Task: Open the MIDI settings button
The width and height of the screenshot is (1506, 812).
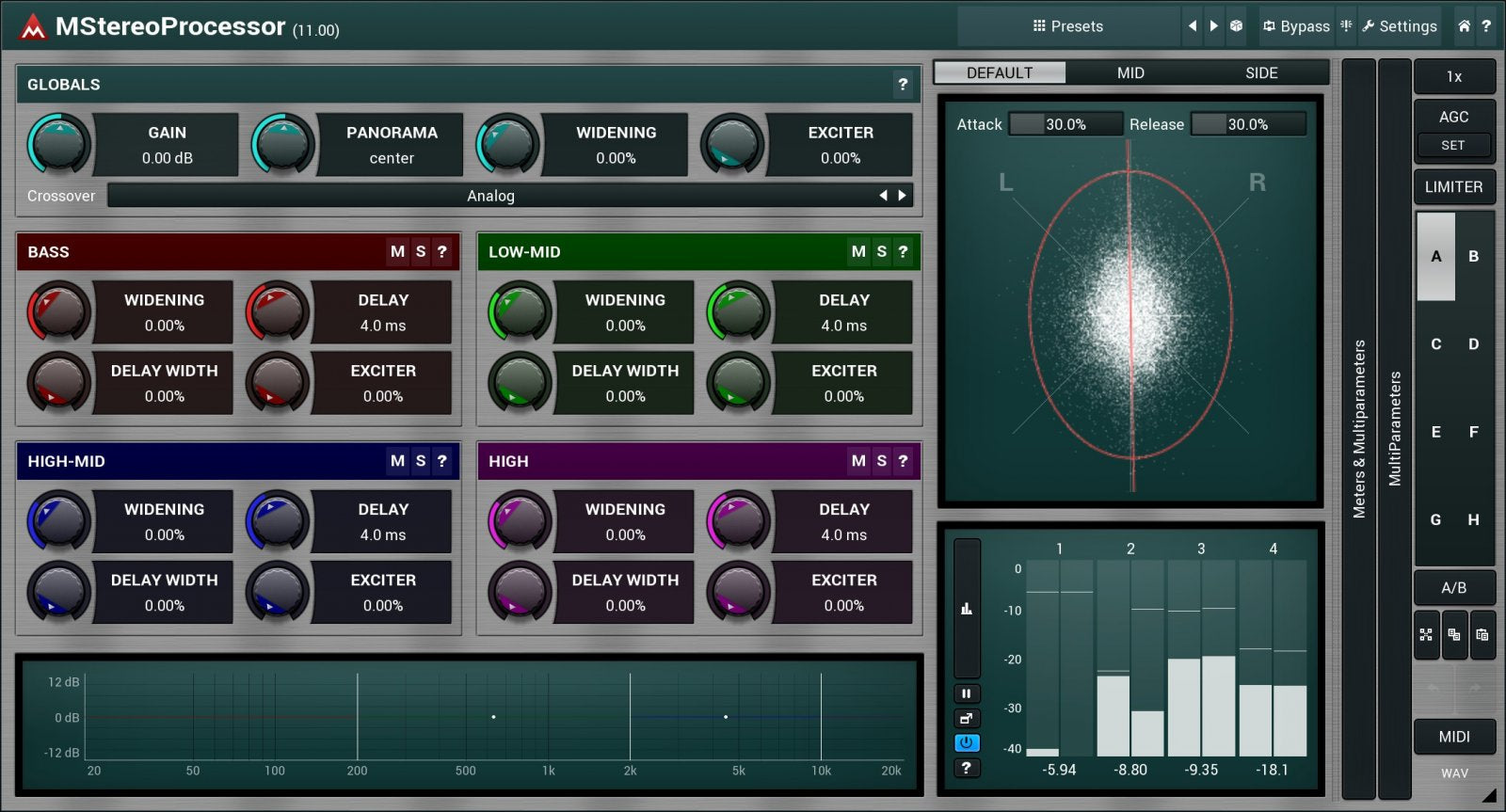Action: pyautogui.click(x=1454, y=737)
